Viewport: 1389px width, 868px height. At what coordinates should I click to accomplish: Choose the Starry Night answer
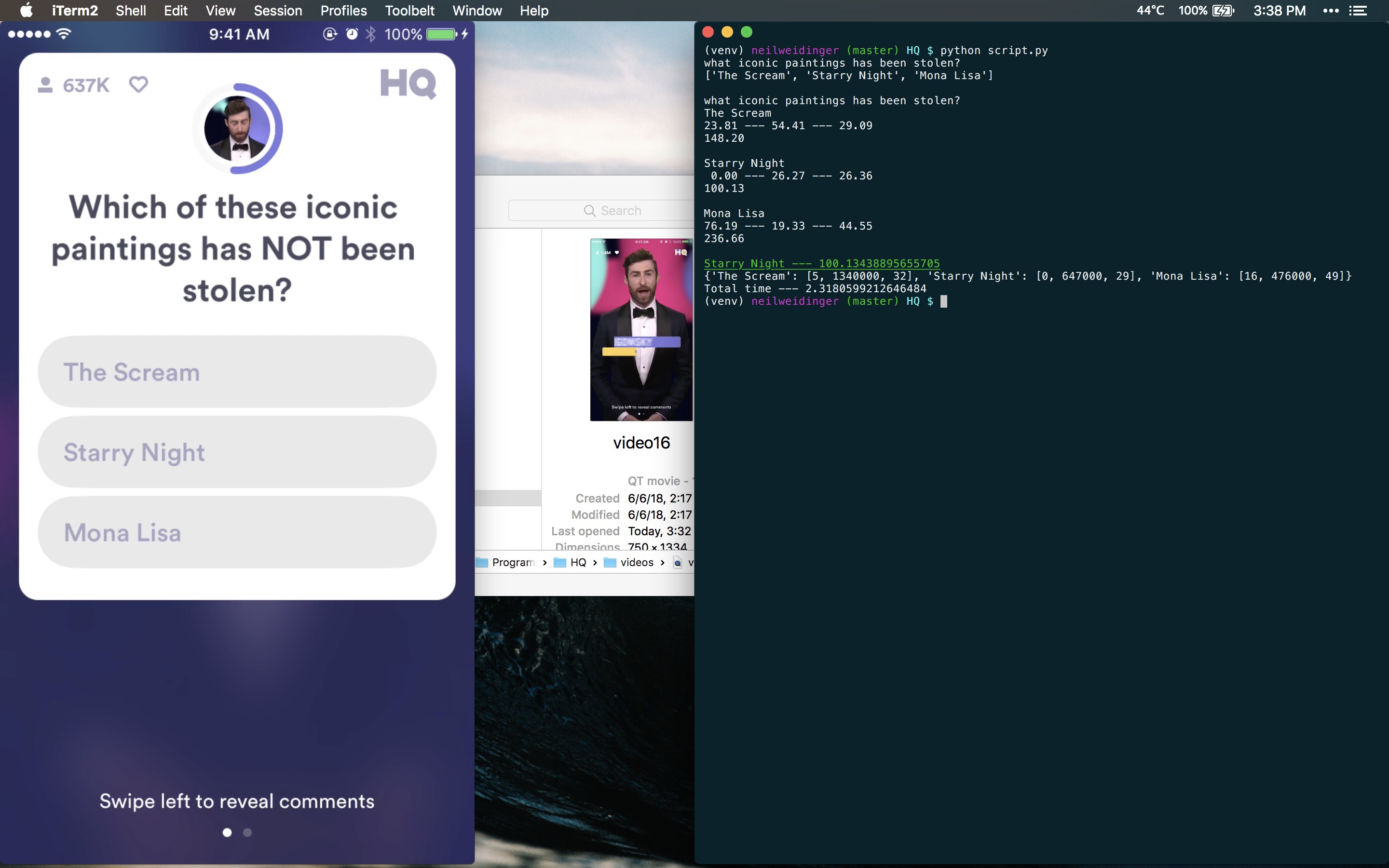237,452
